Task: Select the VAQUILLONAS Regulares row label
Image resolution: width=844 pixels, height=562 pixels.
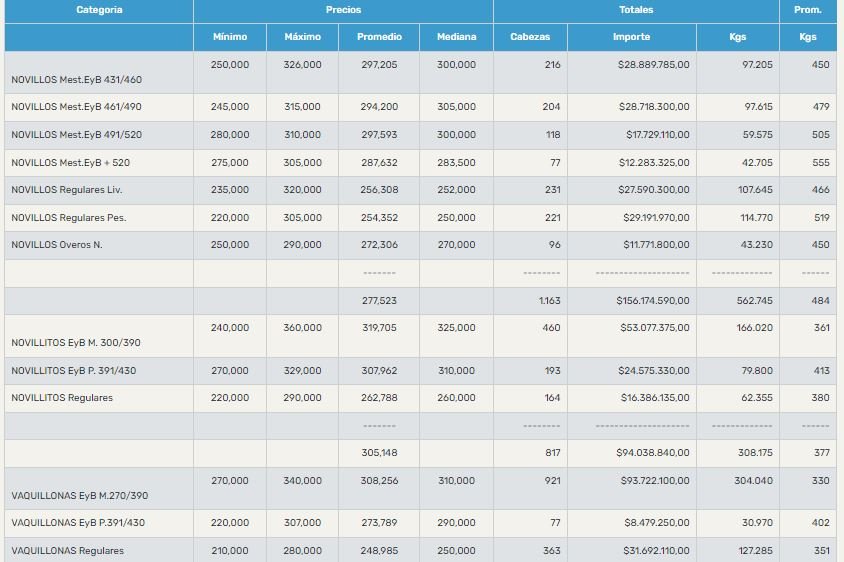Action: coord(67,551)
